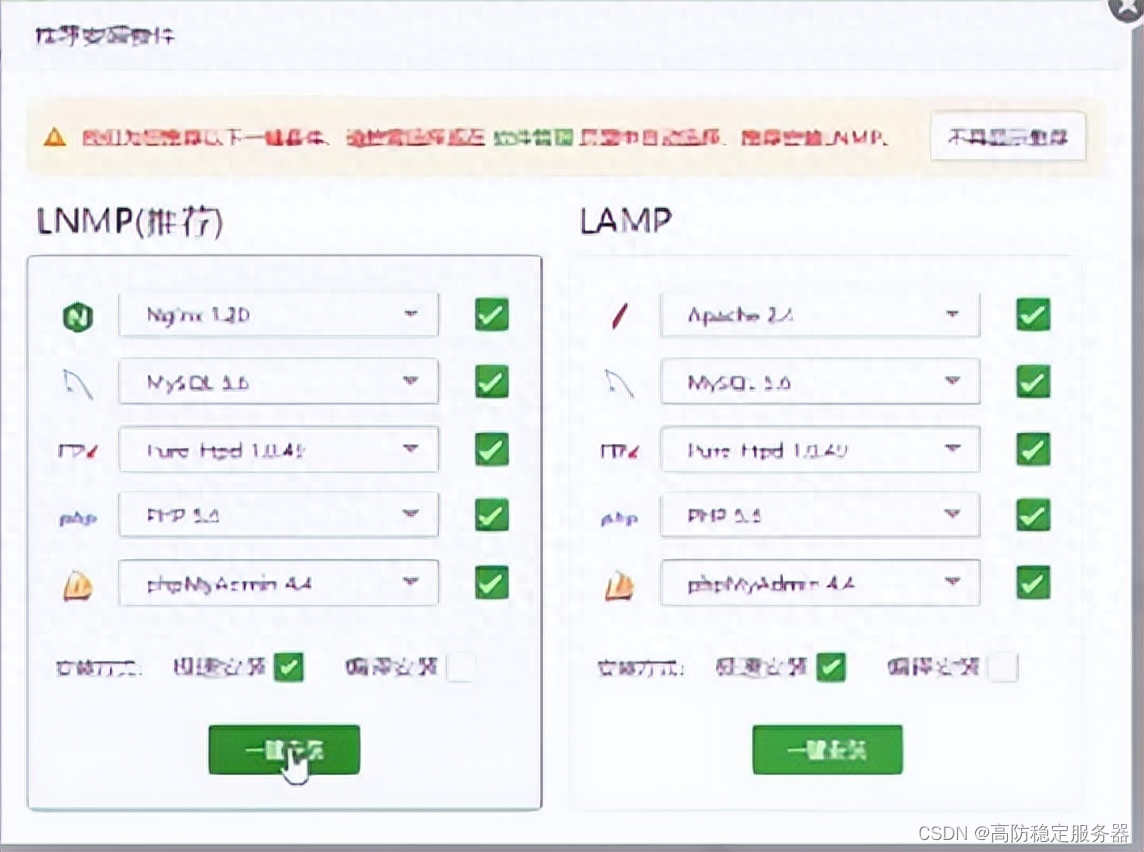Click the don't show again button

(x=1008, y=136)
